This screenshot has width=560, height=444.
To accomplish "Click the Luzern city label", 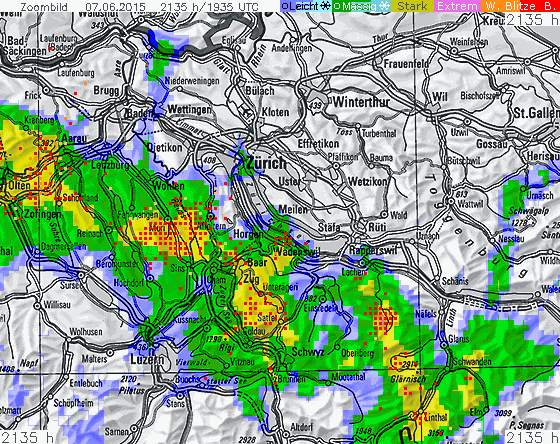I will pyautogui.click(x=147, y=359).
